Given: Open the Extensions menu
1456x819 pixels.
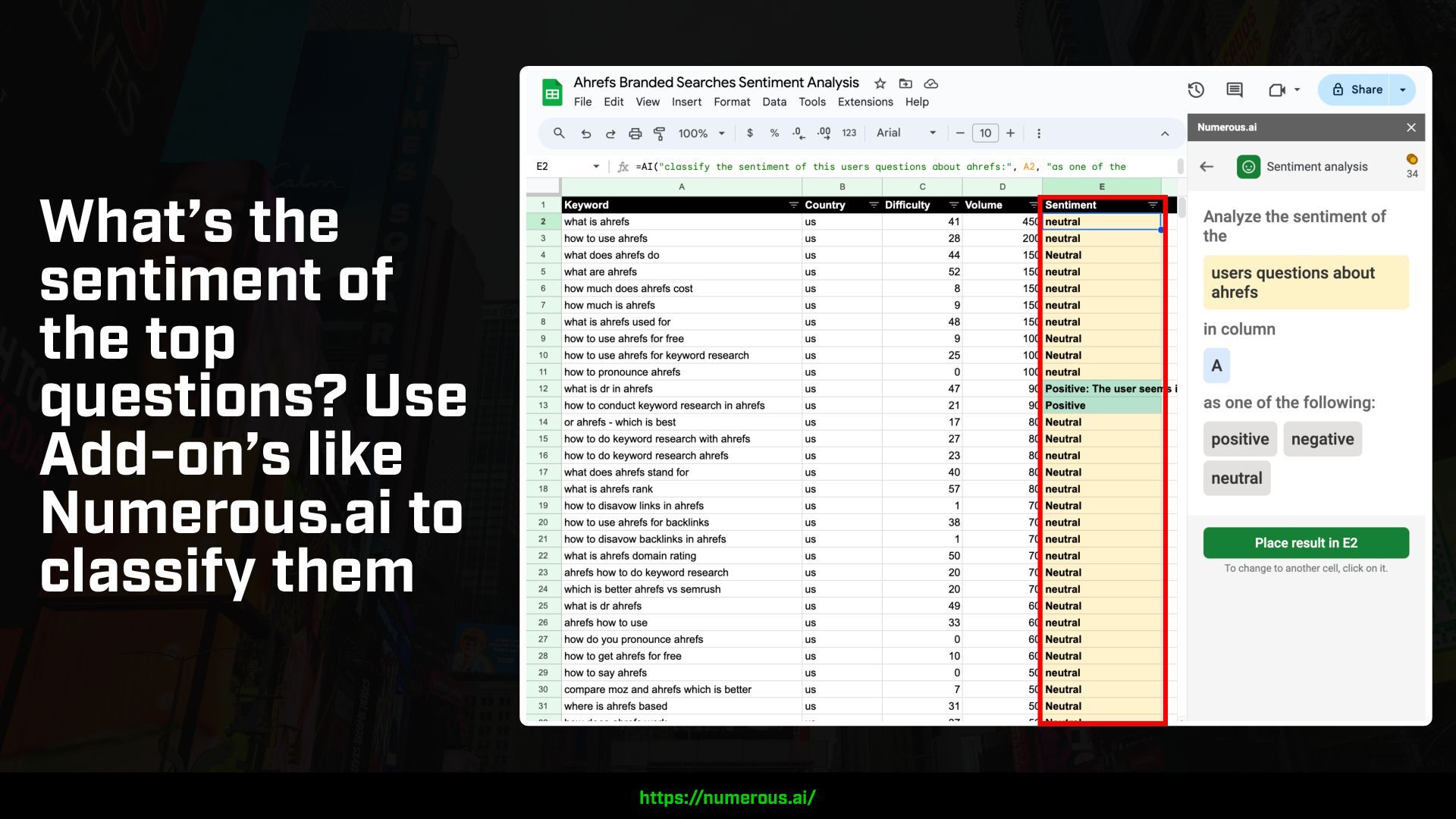Looking at the screenshot, I should click(864, 102).
